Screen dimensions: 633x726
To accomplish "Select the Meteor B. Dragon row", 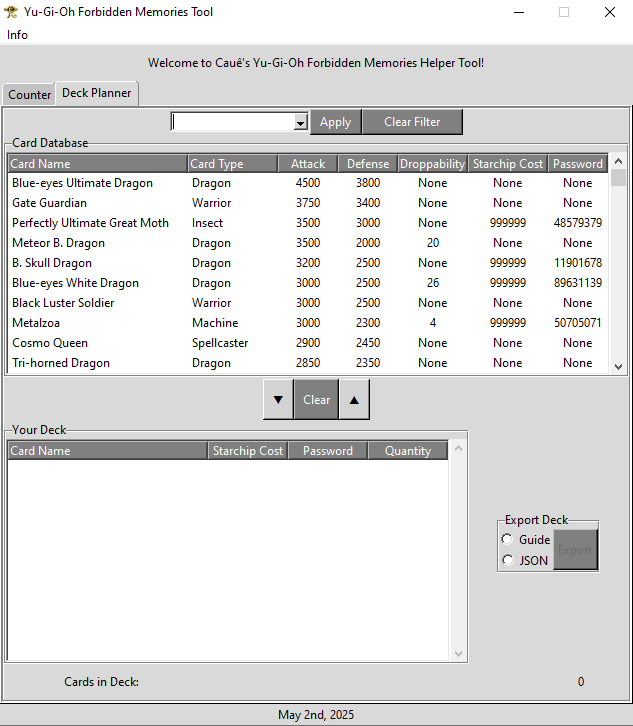I will pyautogui.click(x=307, y=243).
